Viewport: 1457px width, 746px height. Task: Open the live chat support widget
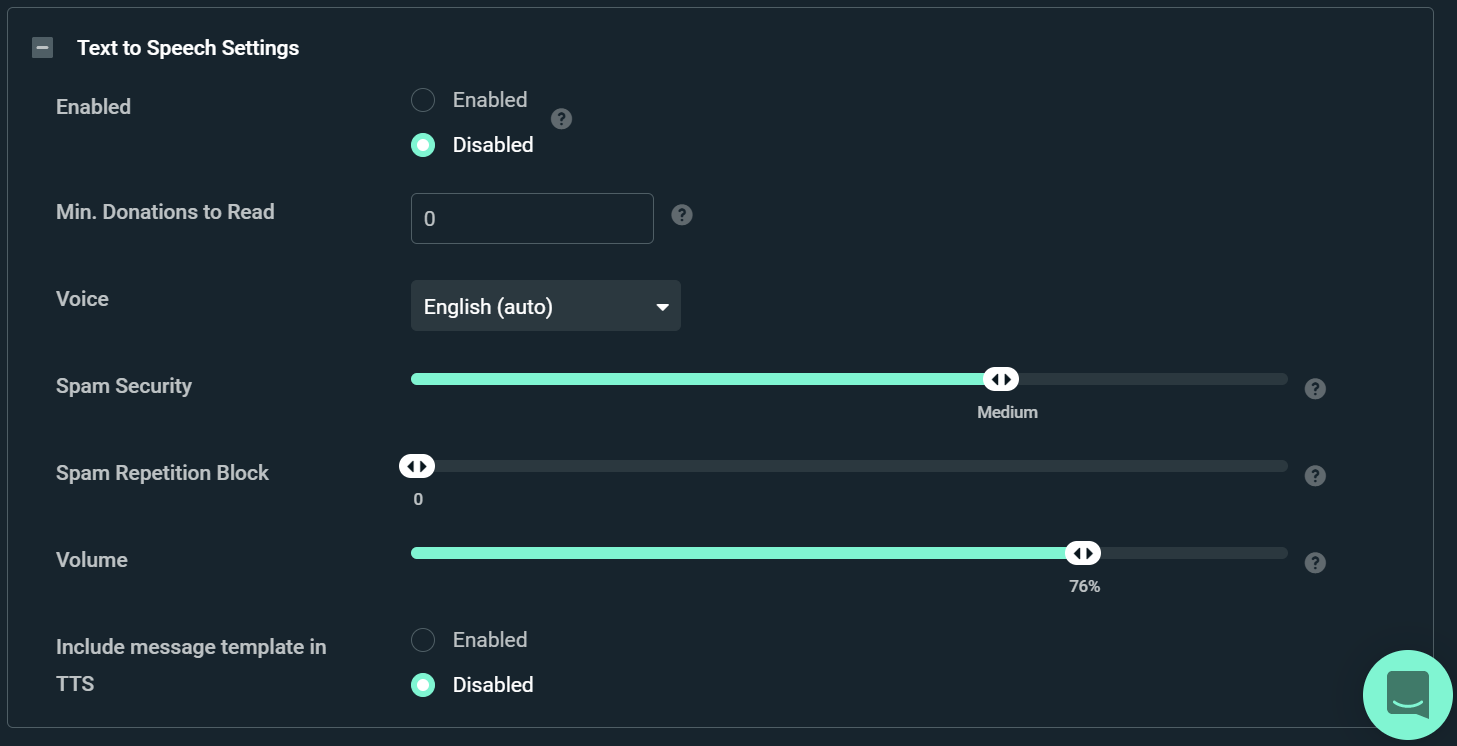[1407, 694]
